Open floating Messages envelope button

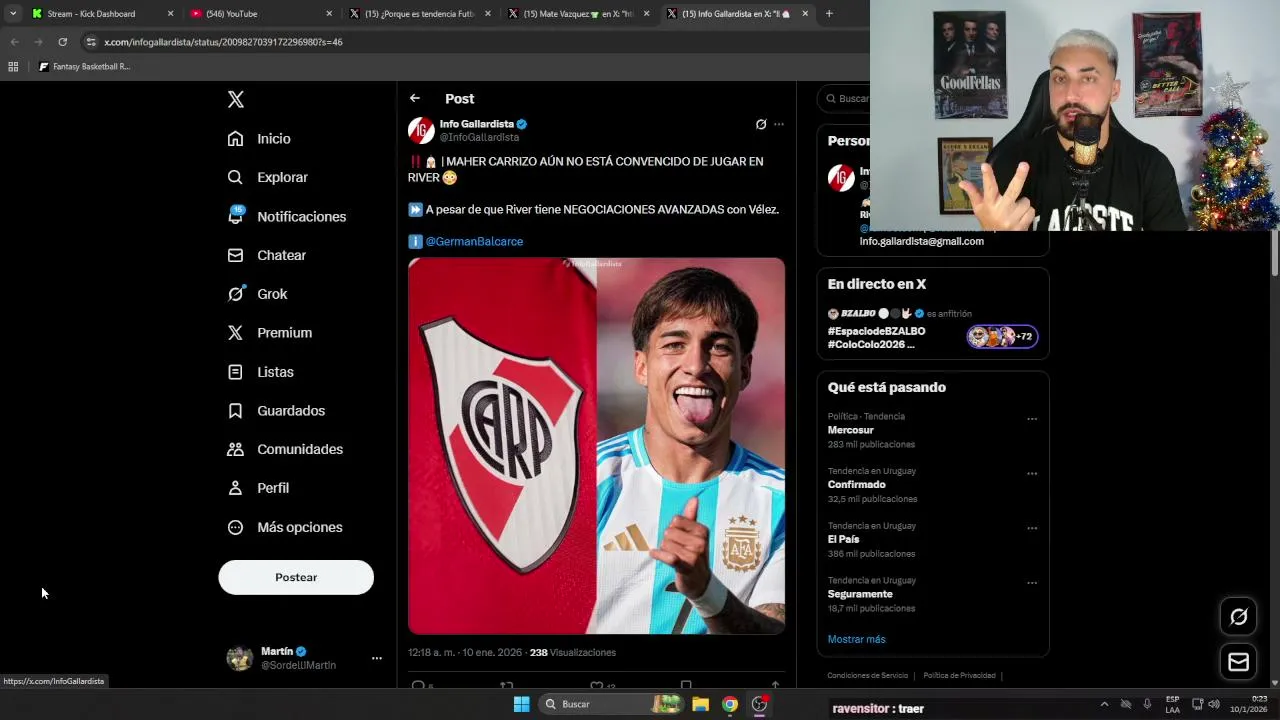[x=1238, y=662]
